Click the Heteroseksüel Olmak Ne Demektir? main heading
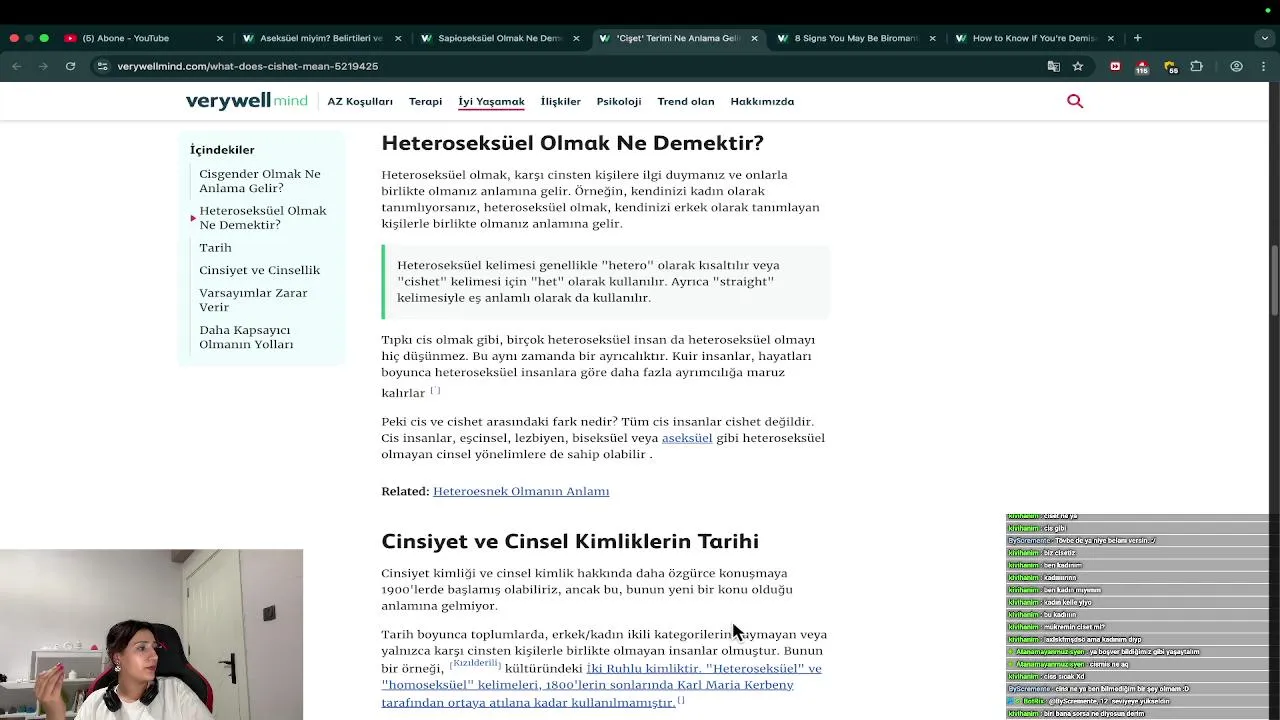1280x720 pixels. [x=572, y=143]
